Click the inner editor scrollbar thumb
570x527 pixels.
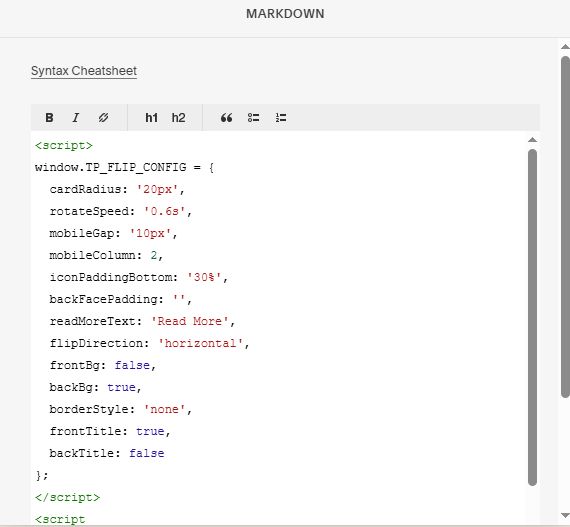[x=532, y=317]
